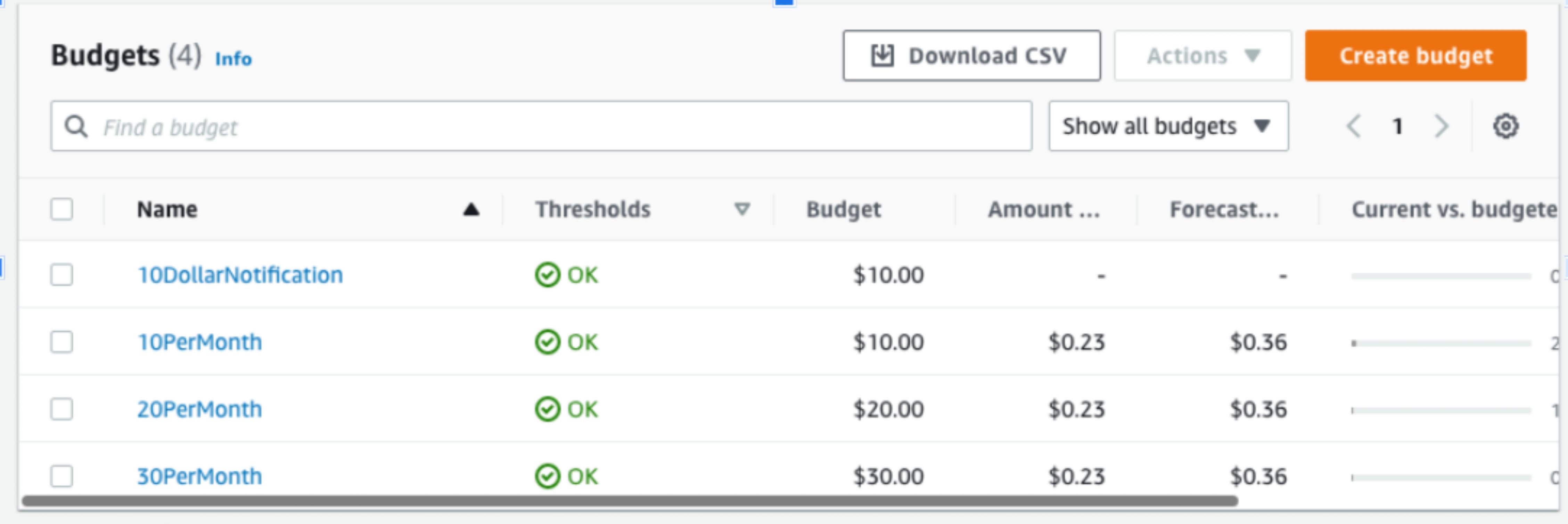The height and width of the screenshot is (524, 1568).
Task: Tick the 20PerMonth row checkbox
Action: tap(61, 409)
